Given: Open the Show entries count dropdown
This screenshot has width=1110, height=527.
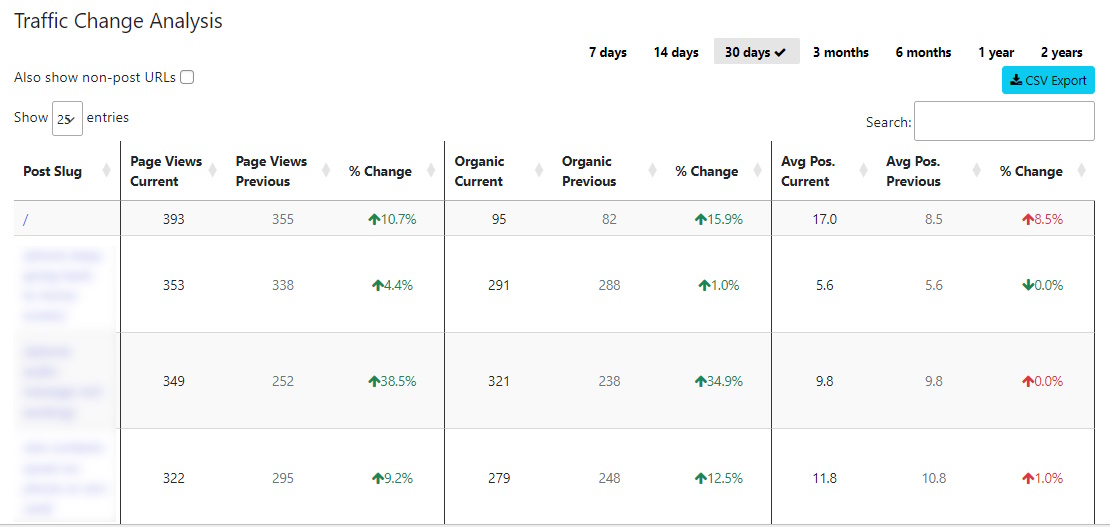Looking at the screenshot, I should 67,119.
